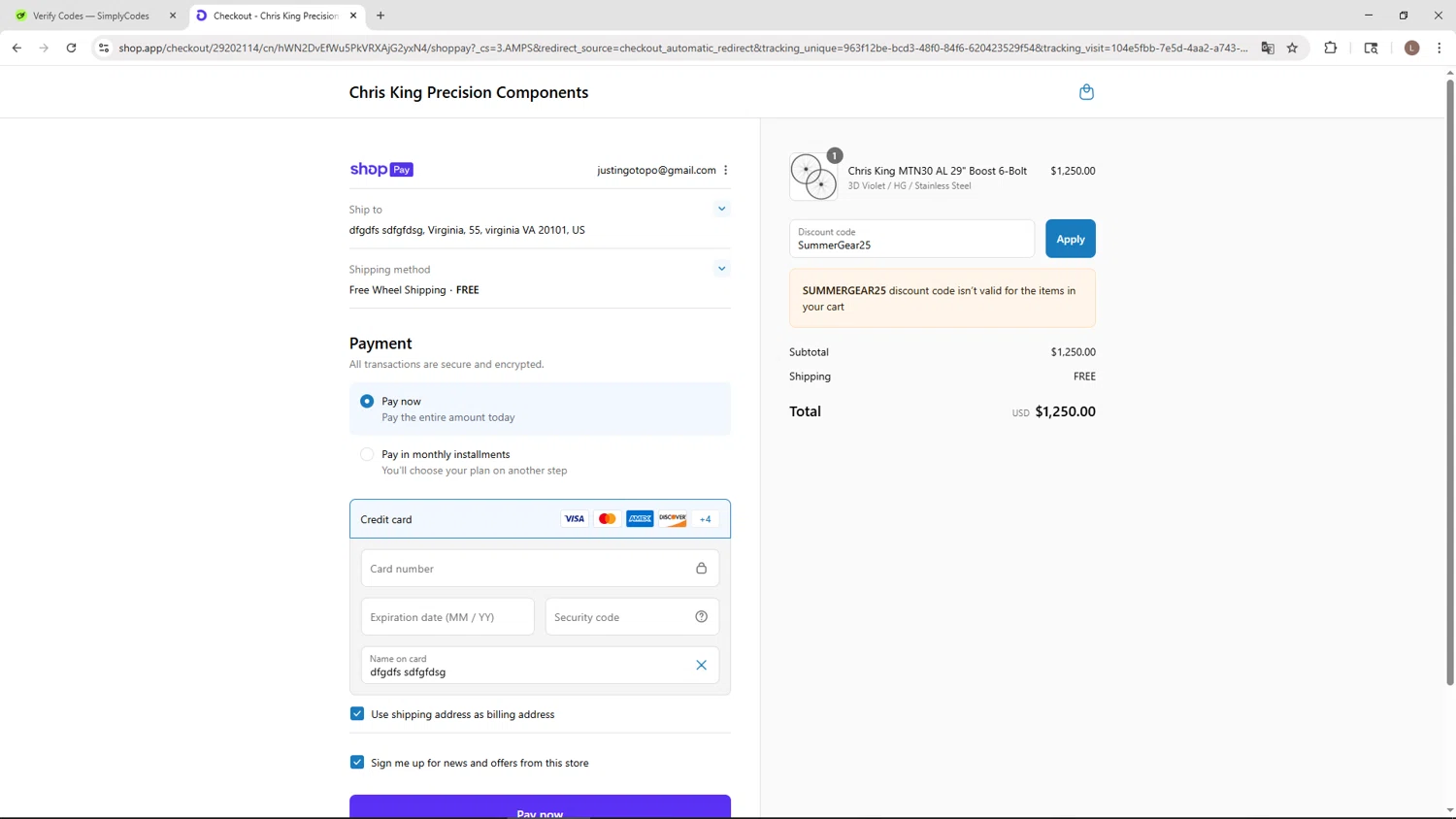Image resolution: width=1456 pixels, height=819 pixels.
Task: Click the purple Pay now button
Action: pos(540,807)
